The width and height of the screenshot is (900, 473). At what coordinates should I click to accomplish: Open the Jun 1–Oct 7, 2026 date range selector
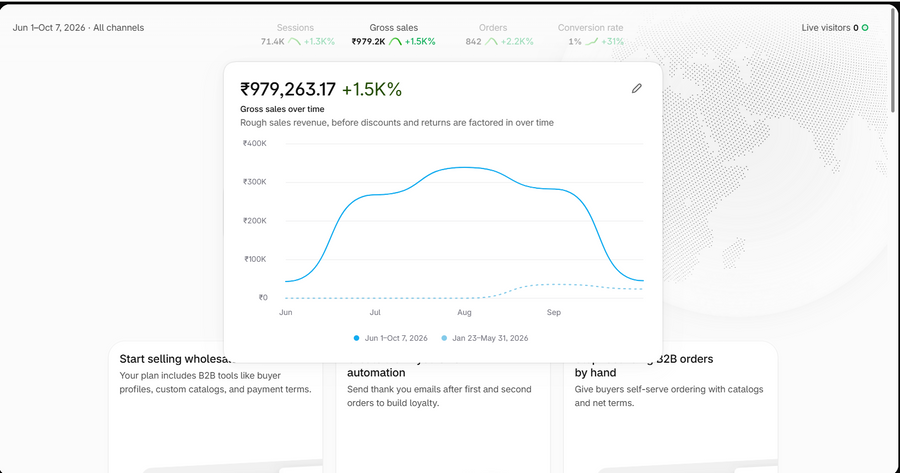(49, 28)
